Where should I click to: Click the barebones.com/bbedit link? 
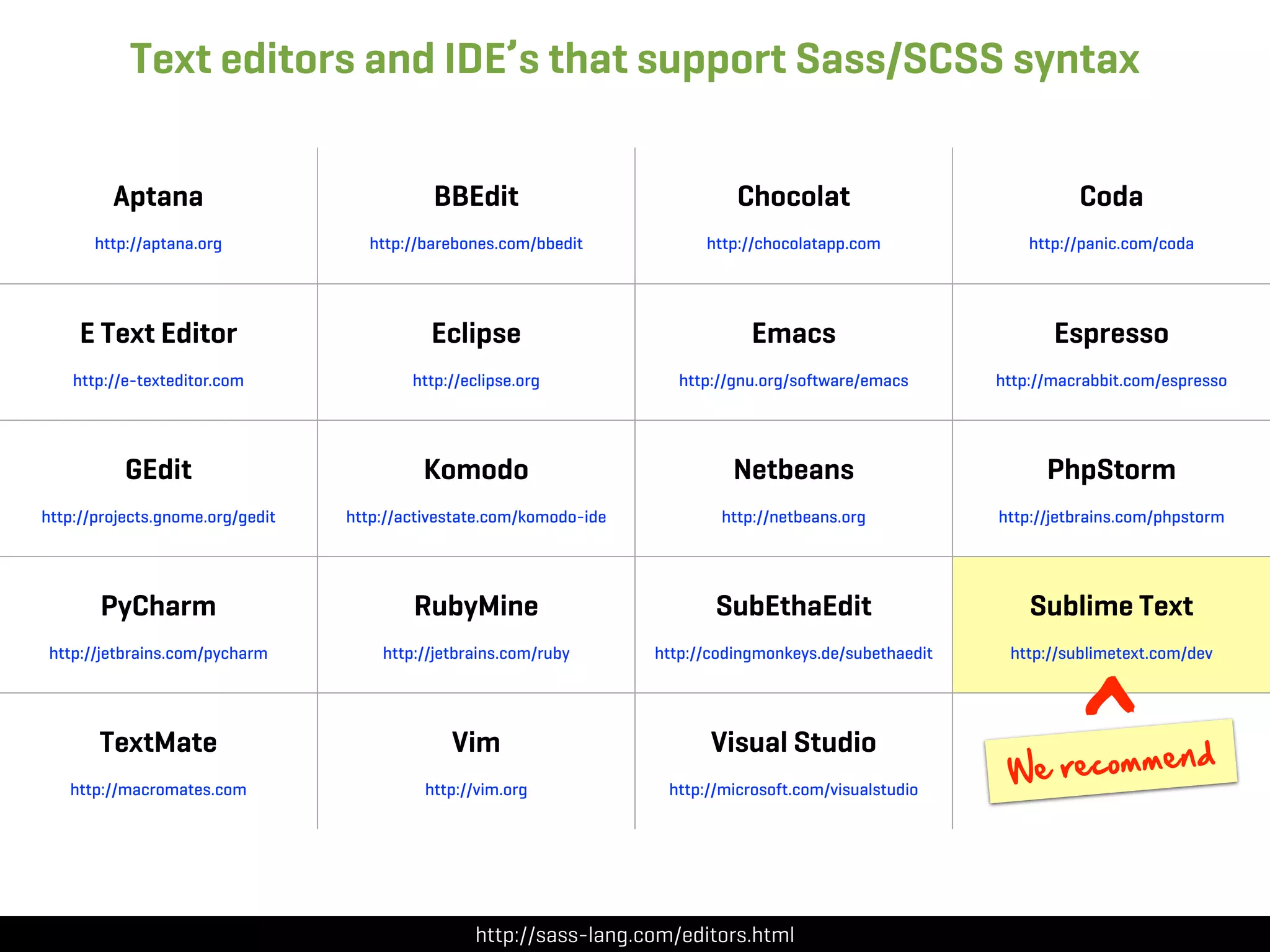pyautogui.click(x=476, y=244)
